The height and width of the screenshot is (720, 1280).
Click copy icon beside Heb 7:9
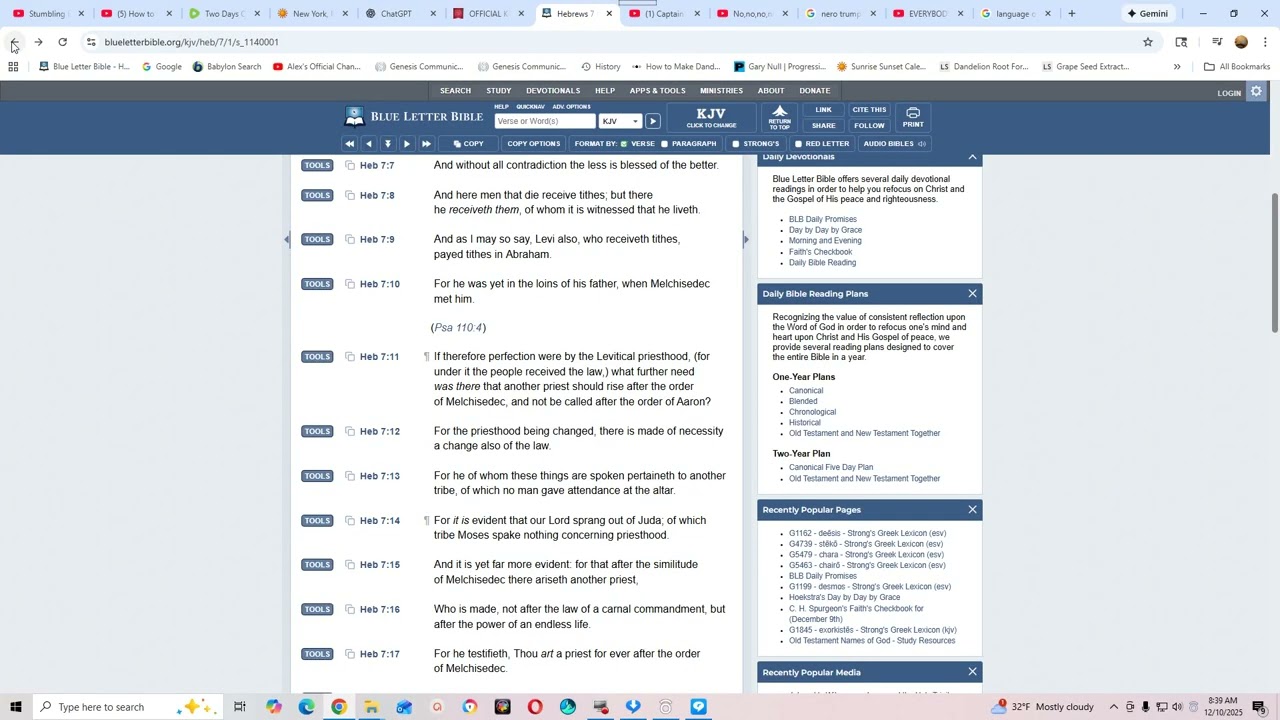click(350, 240)
